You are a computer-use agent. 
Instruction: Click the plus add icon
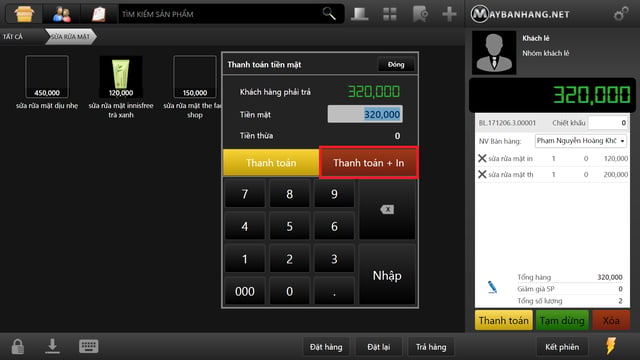(x=449, y=14)
